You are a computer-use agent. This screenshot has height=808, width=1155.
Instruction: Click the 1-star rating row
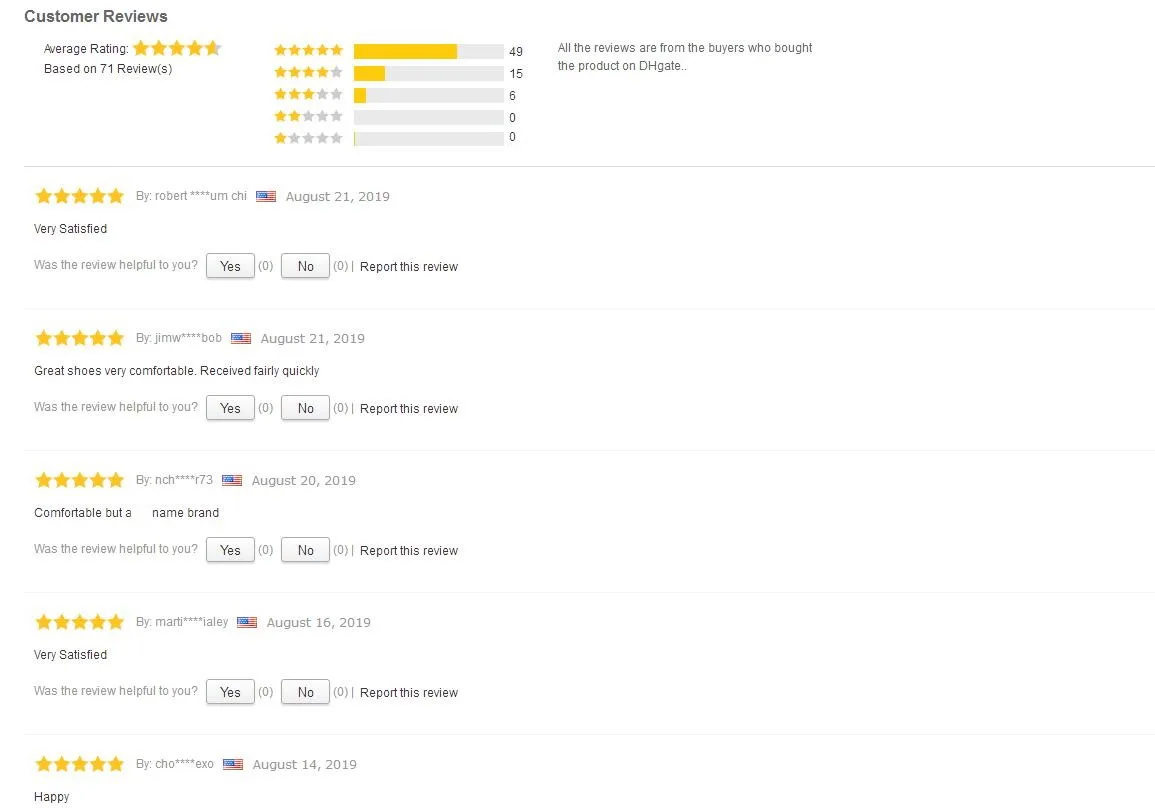pyautogui.click(x=398, y=138)
